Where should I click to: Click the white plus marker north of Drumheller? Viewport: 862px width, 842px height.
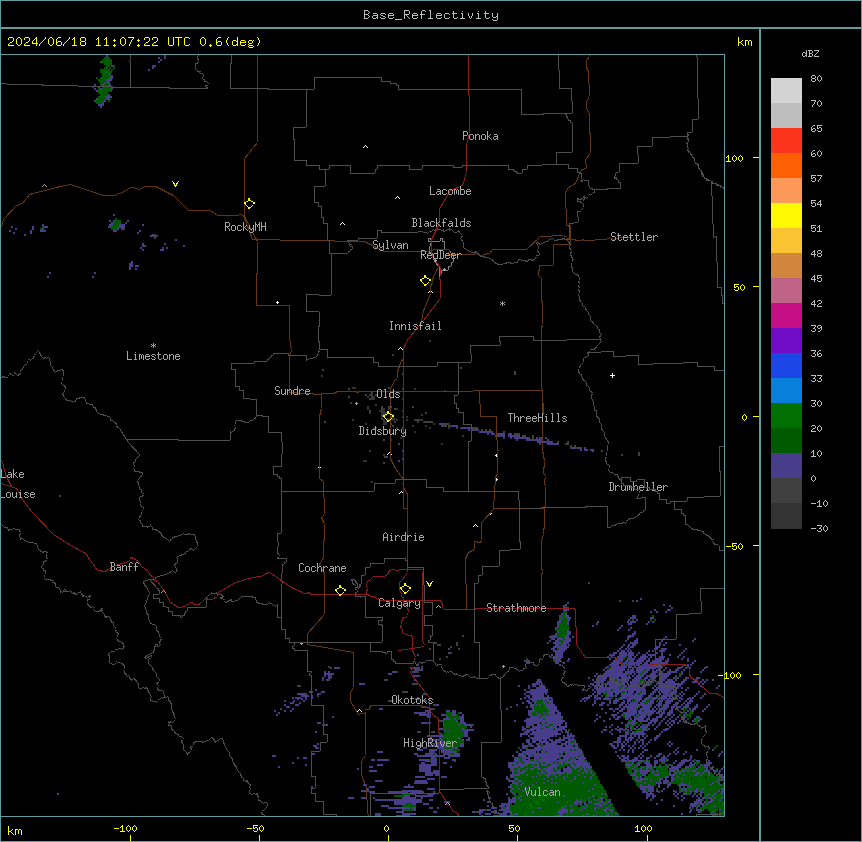[x=612, y=375]
